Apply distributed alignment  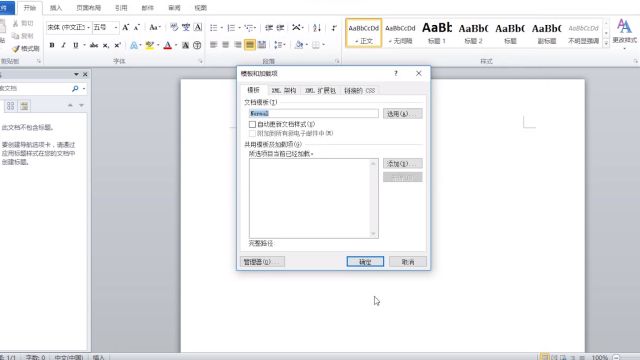pos(262,44)
